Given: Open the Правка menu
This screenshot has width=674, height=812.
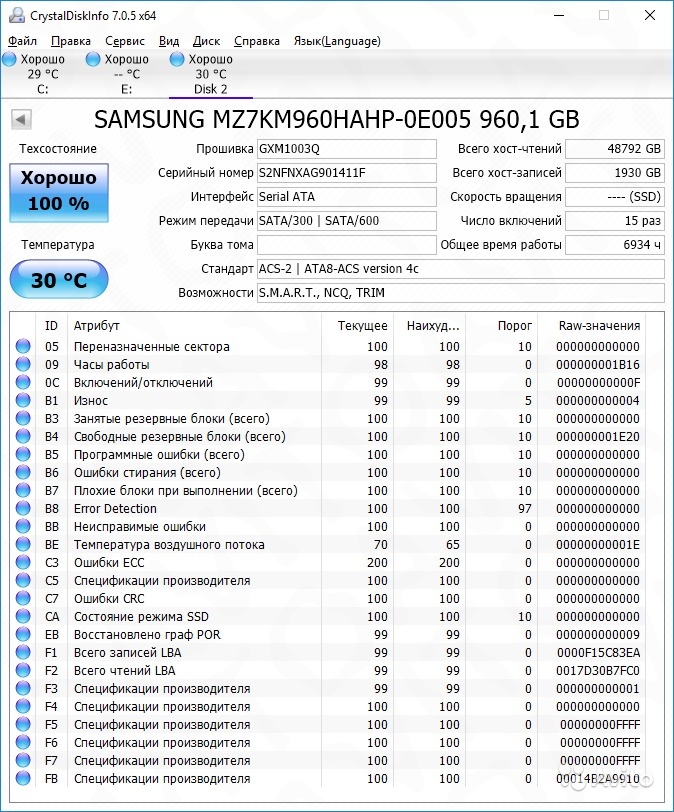Looking at the screenshot, I should click(x=70, y=41).
